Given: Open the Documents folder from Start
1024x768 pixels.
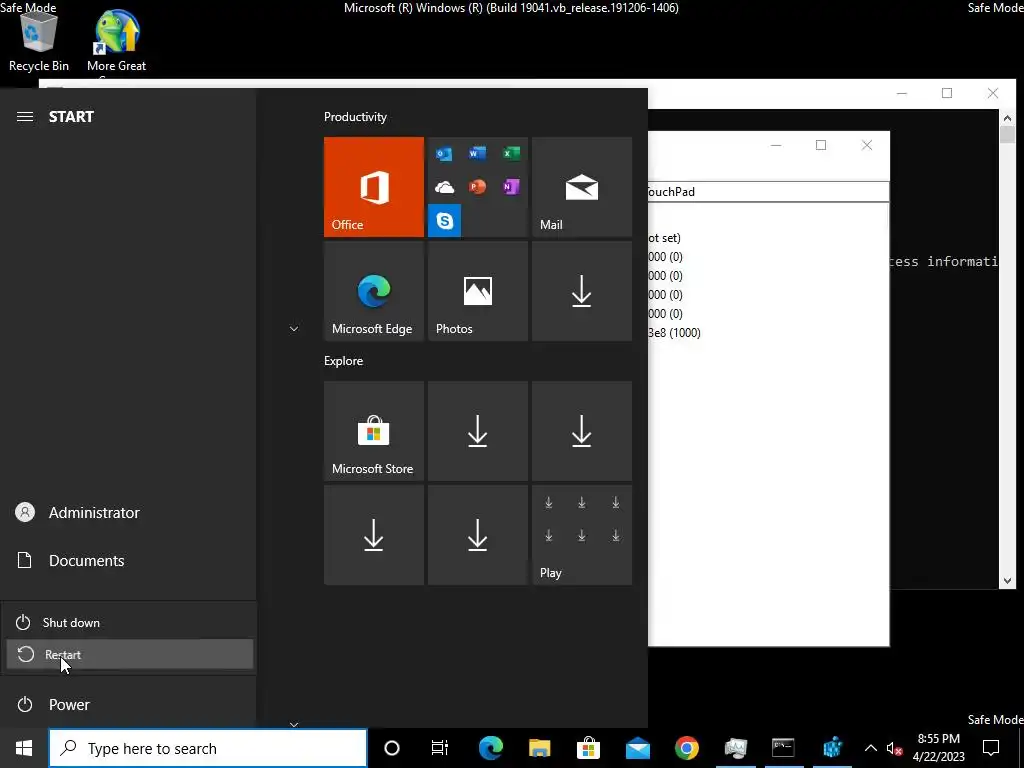Looking at the screenshot, I should (128, 560).
